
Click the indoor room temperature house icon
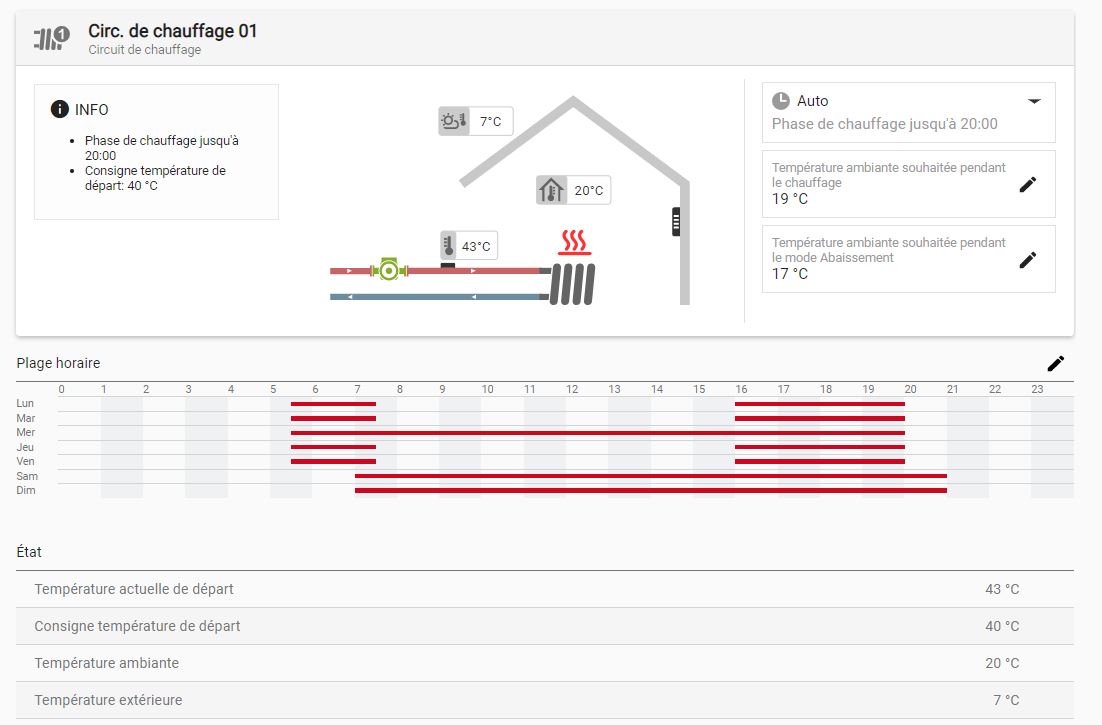(x=551, y=190)
